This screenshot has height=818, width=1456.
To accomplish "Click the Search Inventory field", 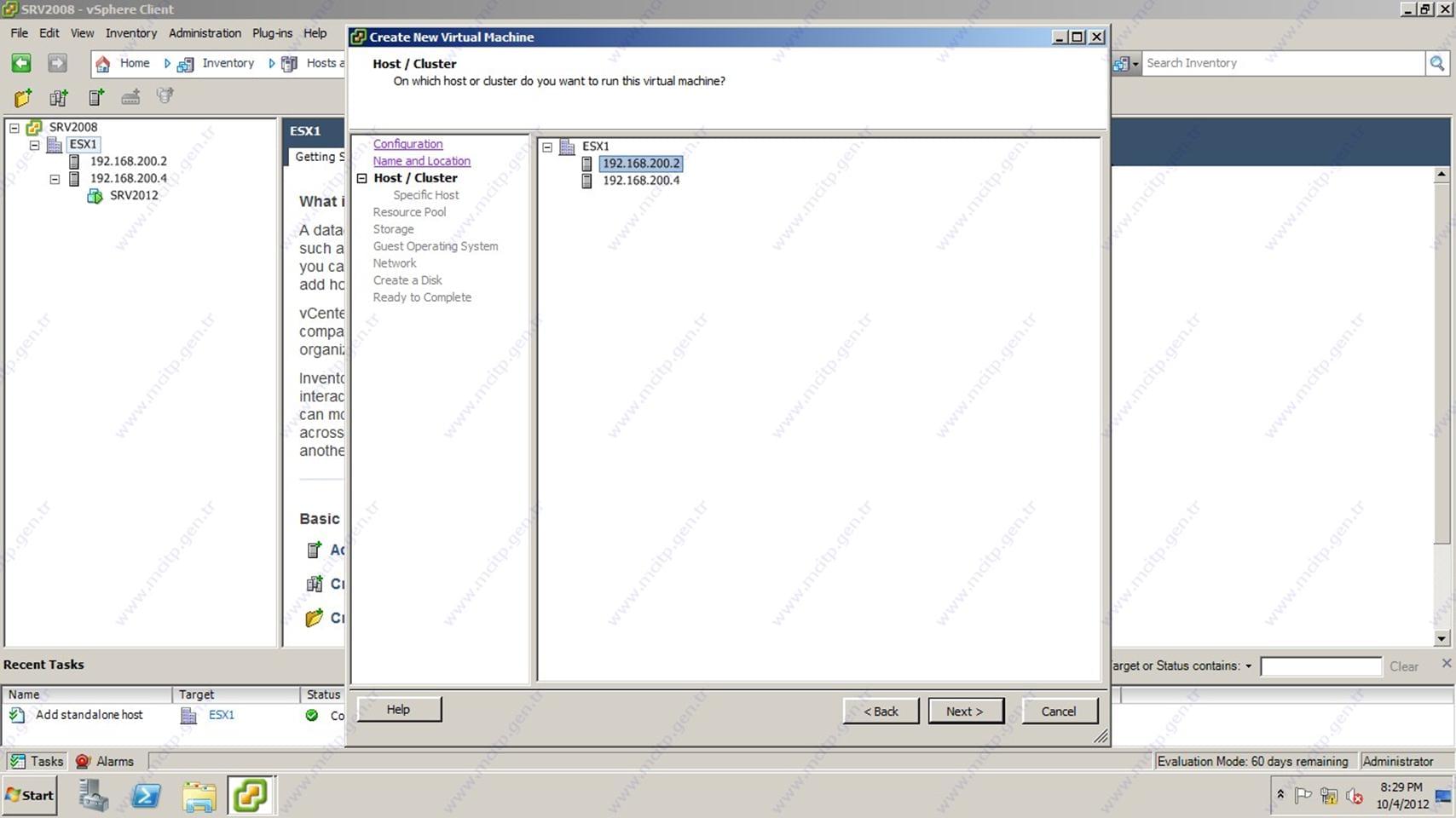I will coord(1283,63).
